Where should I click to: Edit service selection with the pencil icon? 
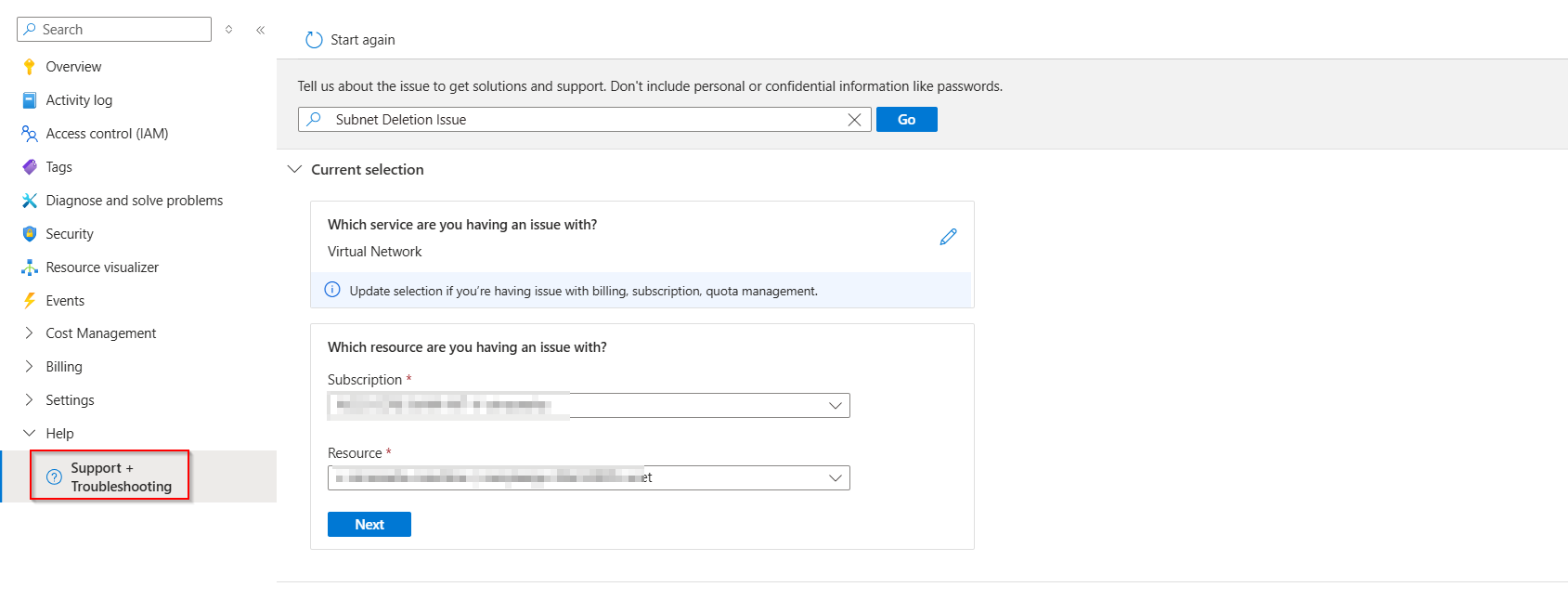click(x=948, y=237)
